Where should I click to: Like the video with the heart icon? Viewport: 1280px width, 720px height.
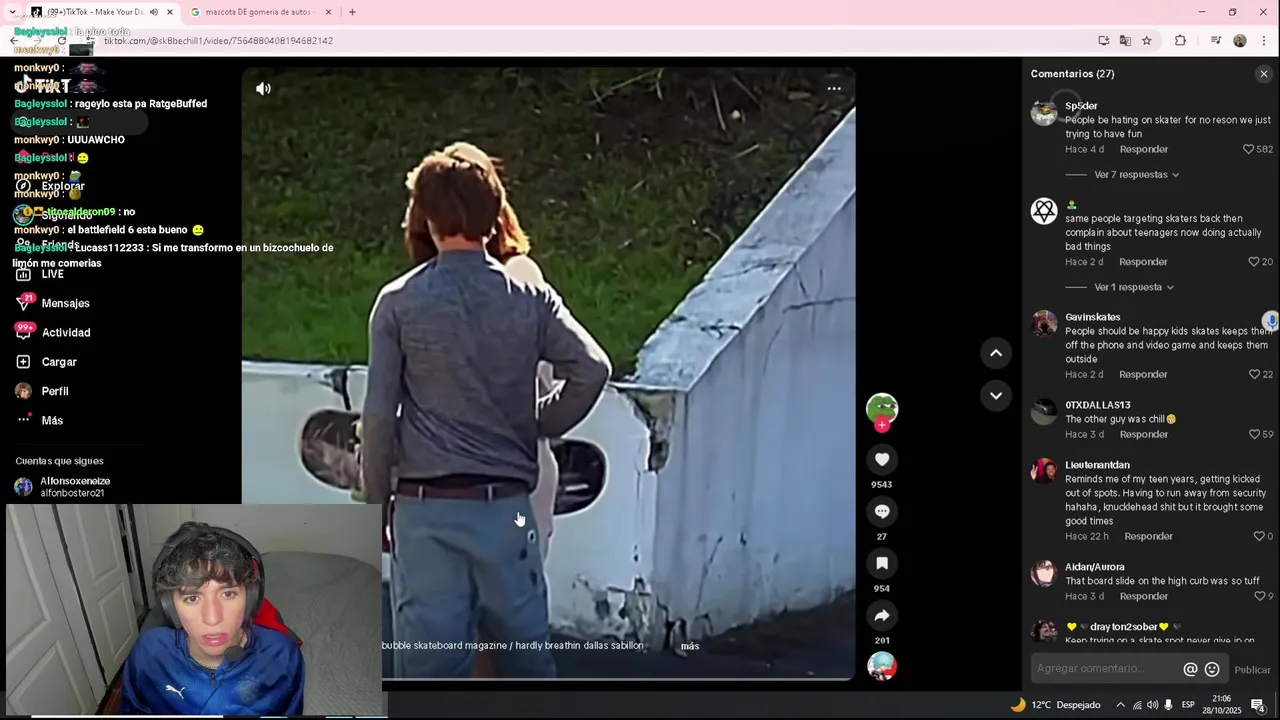882,459
